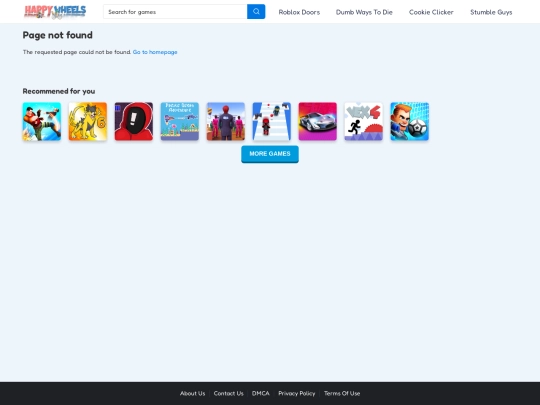Open the pixel airplane adventure game thumbnail
The height and width of the screenshot is (405, 540).
tap(180, 121)
